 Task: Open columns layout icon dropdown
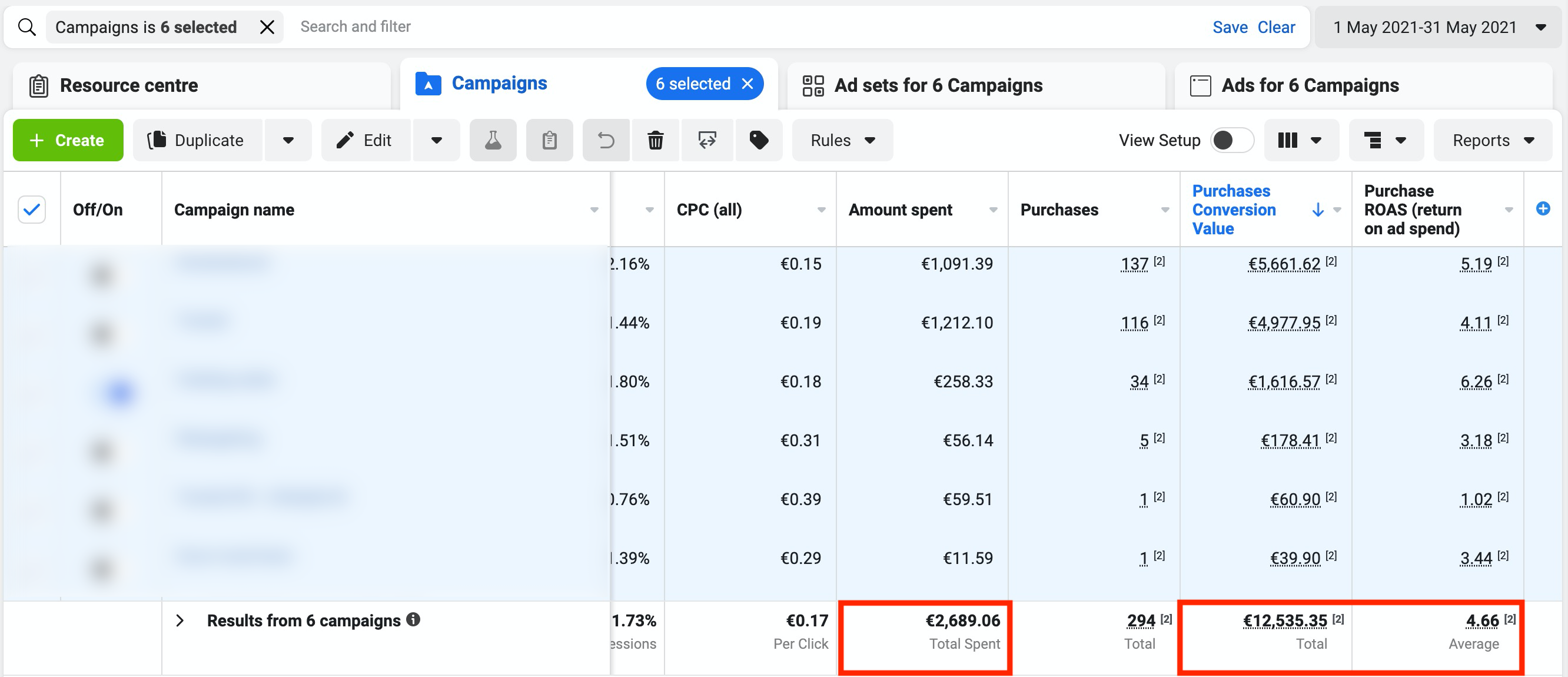pos(1300,141)
